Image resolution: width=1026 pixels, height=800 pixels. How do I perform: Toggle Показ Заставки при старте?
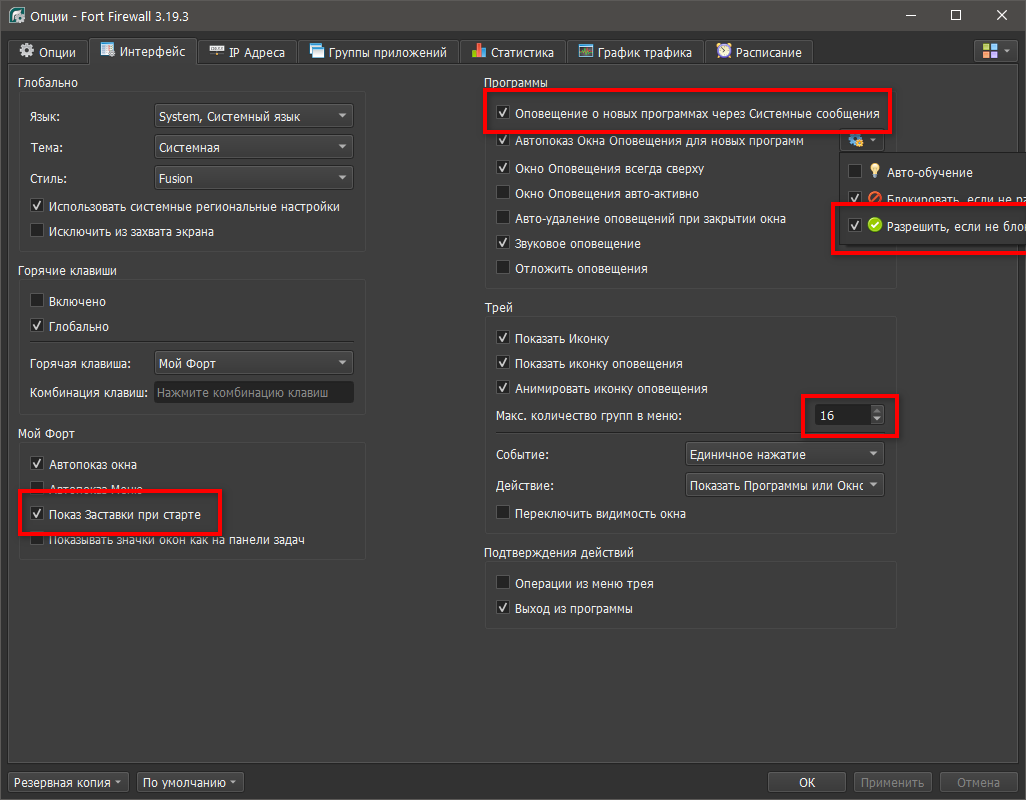116,515
